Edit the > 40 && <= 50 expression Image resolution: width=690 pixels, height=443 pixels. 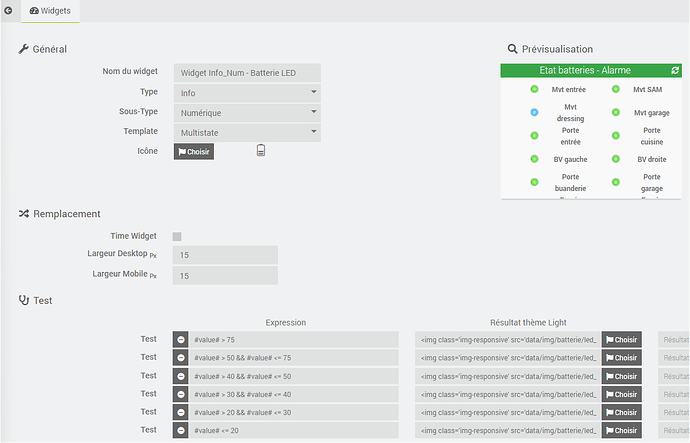294,376
